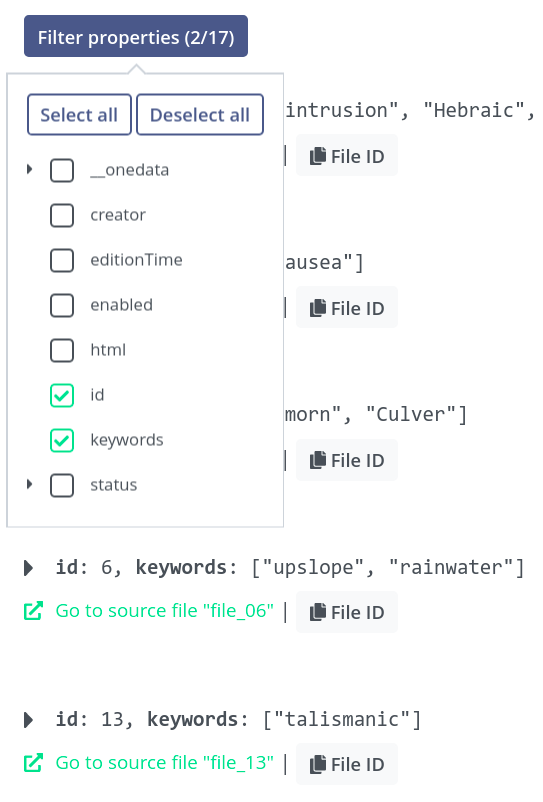Image resolution: width=543 pixels, height=802 pixels.
Task: Copy File ID for file_06
Action: point(347,612)
